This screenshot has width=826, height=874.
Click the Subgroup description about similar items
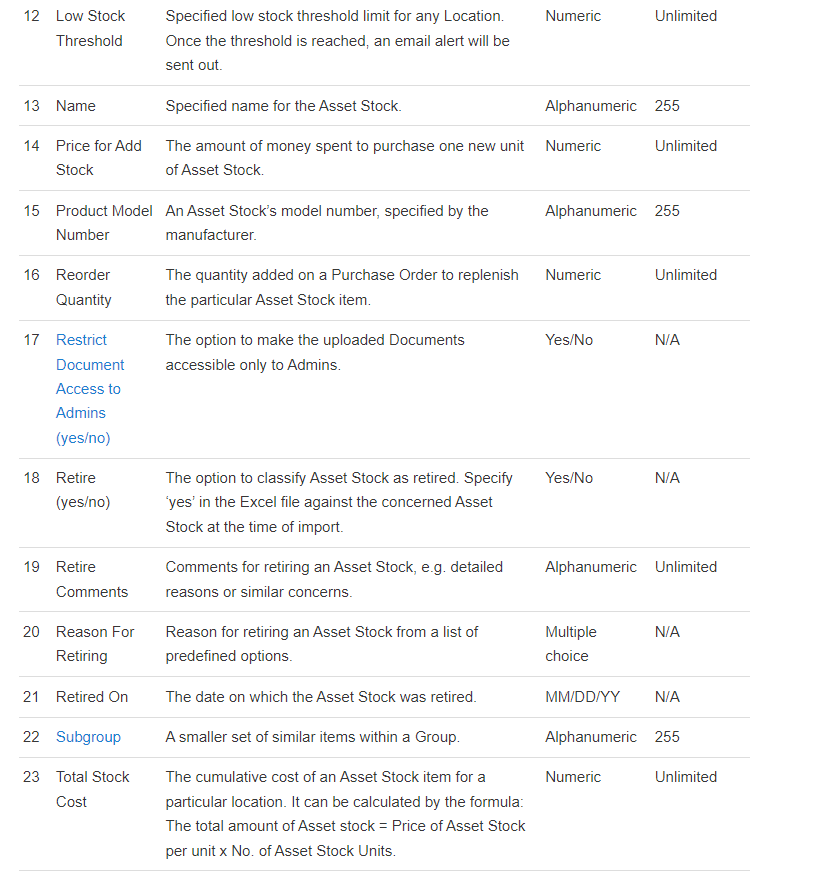point(313,737)
